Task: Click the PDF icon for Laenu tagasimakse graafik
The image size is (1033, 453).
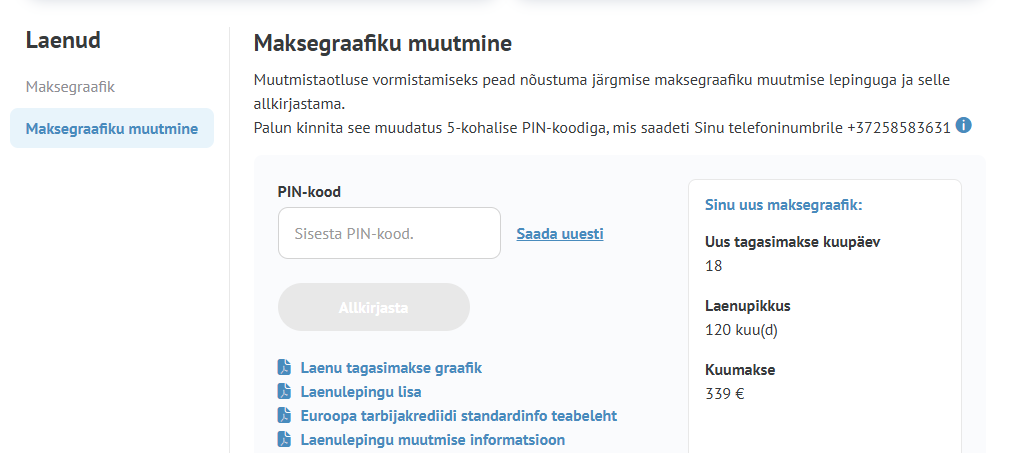Action: click(x=284, y=368)
